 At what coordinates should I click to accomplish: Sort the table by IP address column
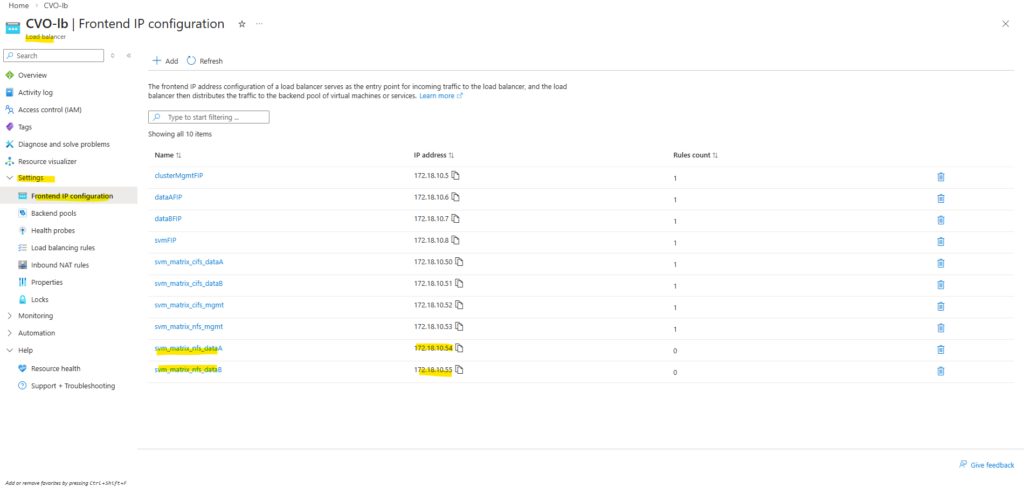point(434,155)
